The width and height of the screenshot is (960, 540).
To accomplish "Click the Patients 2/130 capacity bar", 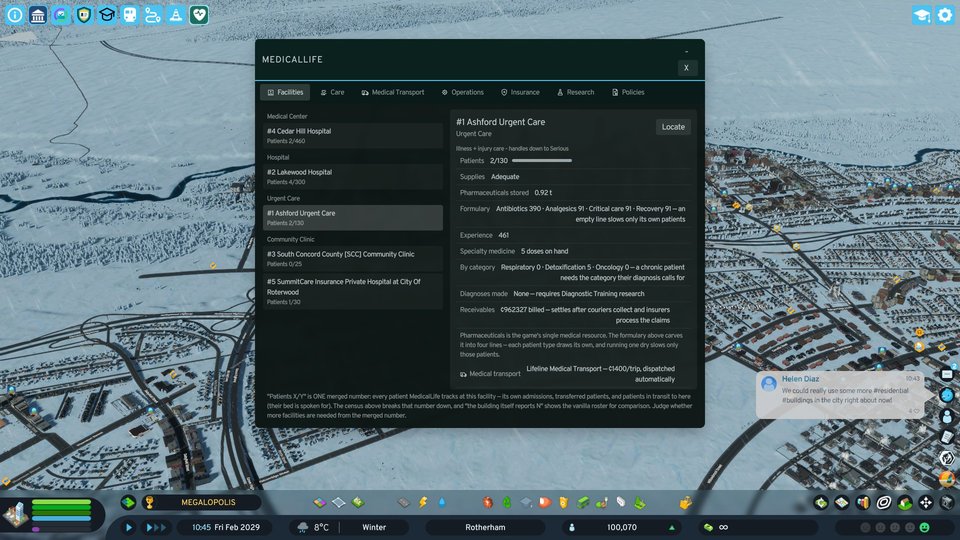I will pos(542,160).
